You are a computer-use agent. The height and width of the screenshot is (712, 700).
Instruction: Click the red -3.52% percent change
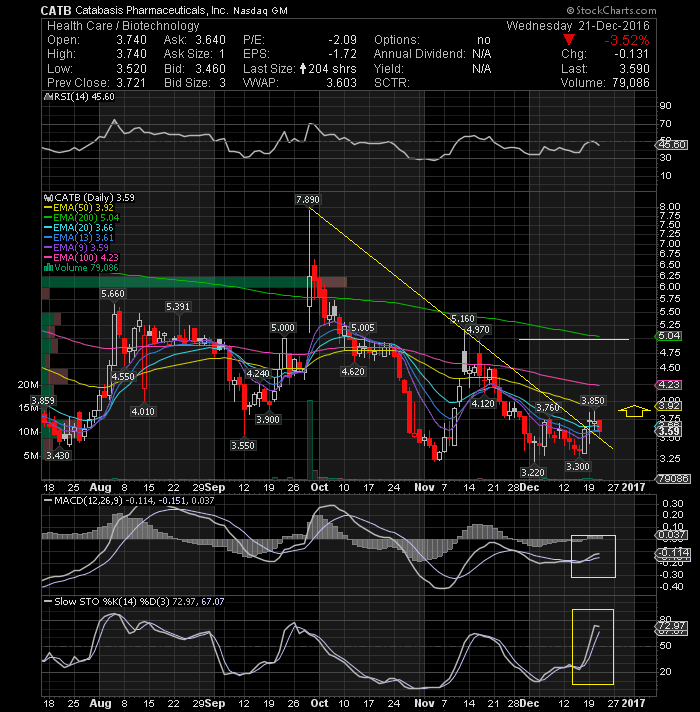pyautogui.click(x=627, y=40)
